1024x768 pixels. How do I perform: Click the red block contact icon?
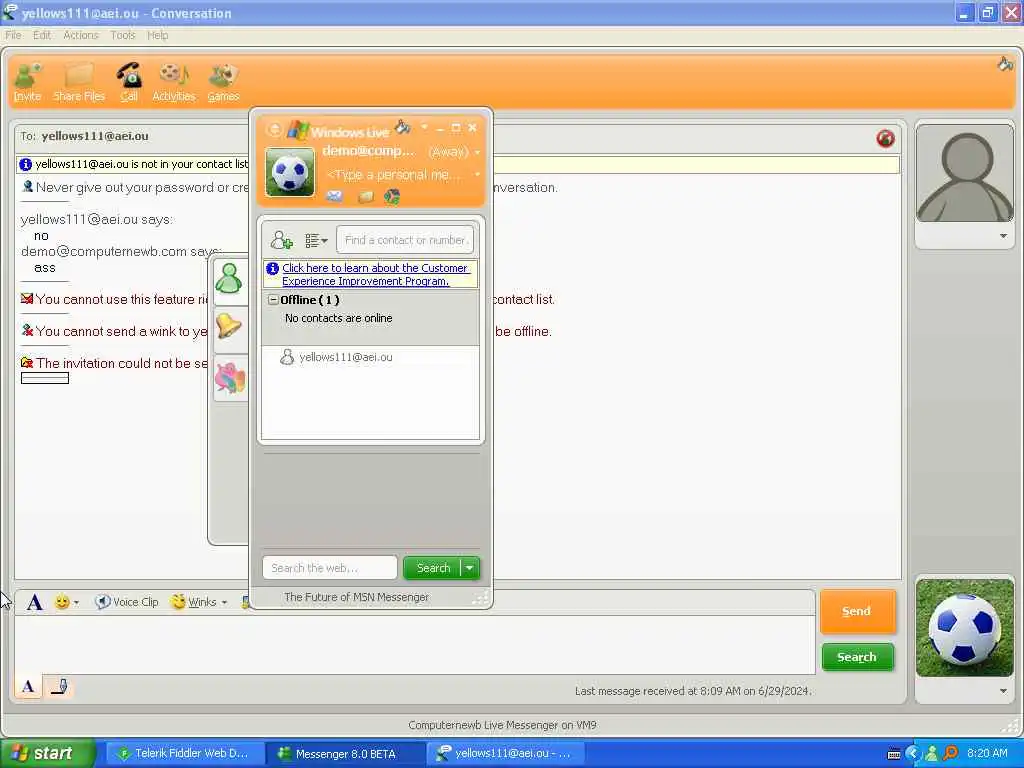coord(885,138)
